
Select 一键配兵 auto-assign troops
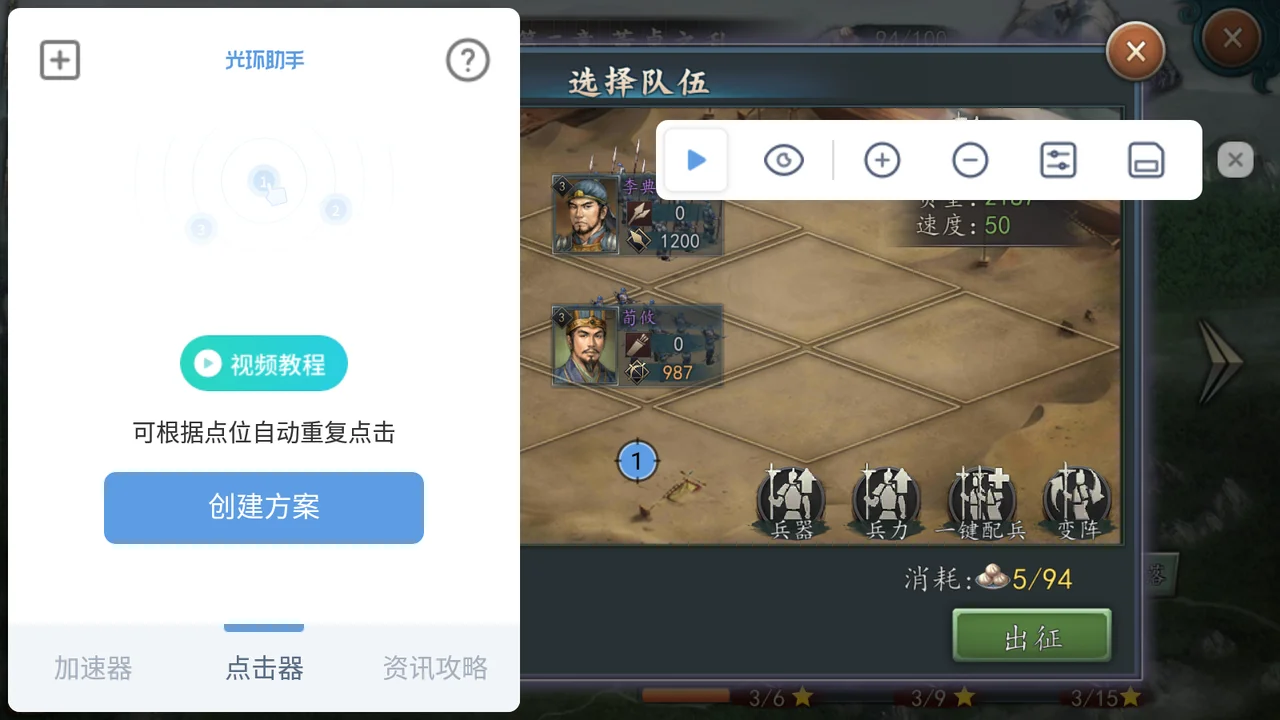981,502
